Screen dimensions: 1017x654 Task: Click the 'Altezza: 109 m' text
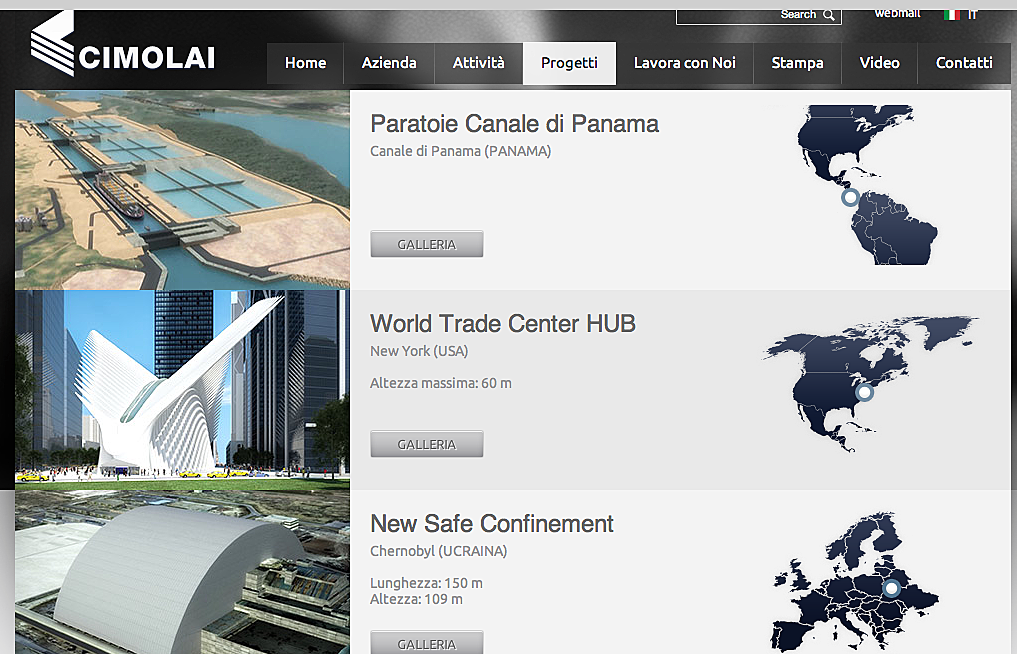(x=416, y=599)
